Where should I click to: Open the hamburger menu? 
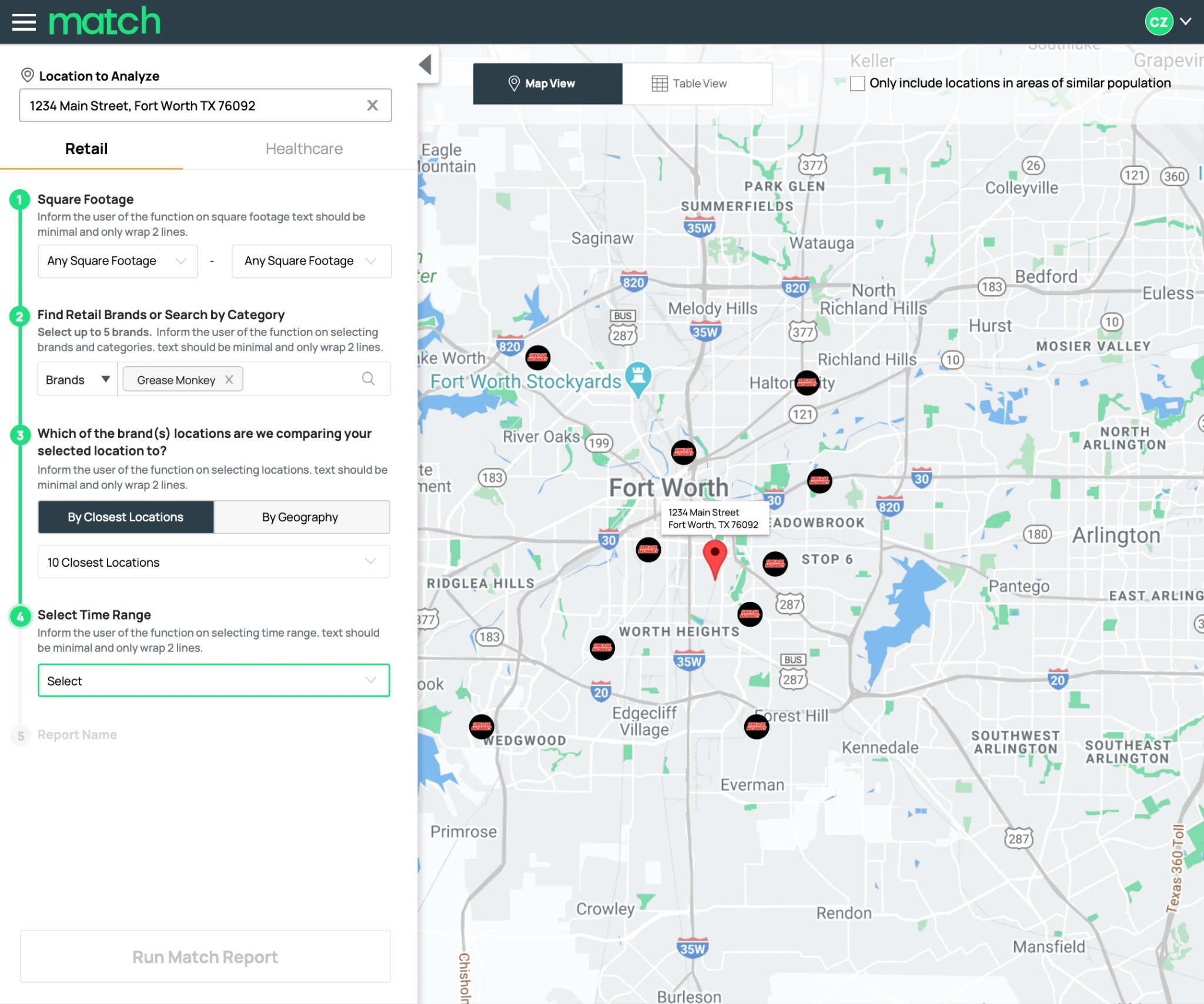click(x=24, y=22)
